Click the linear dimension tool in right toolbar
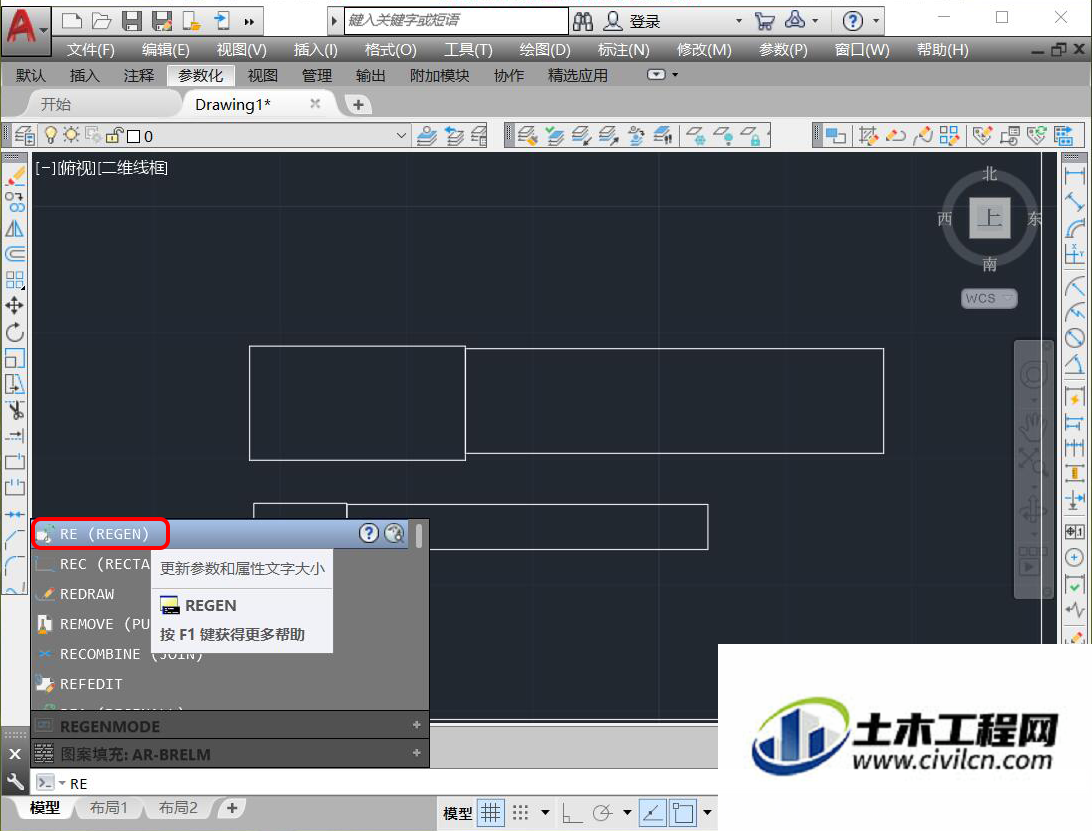 click(1075, 176)
